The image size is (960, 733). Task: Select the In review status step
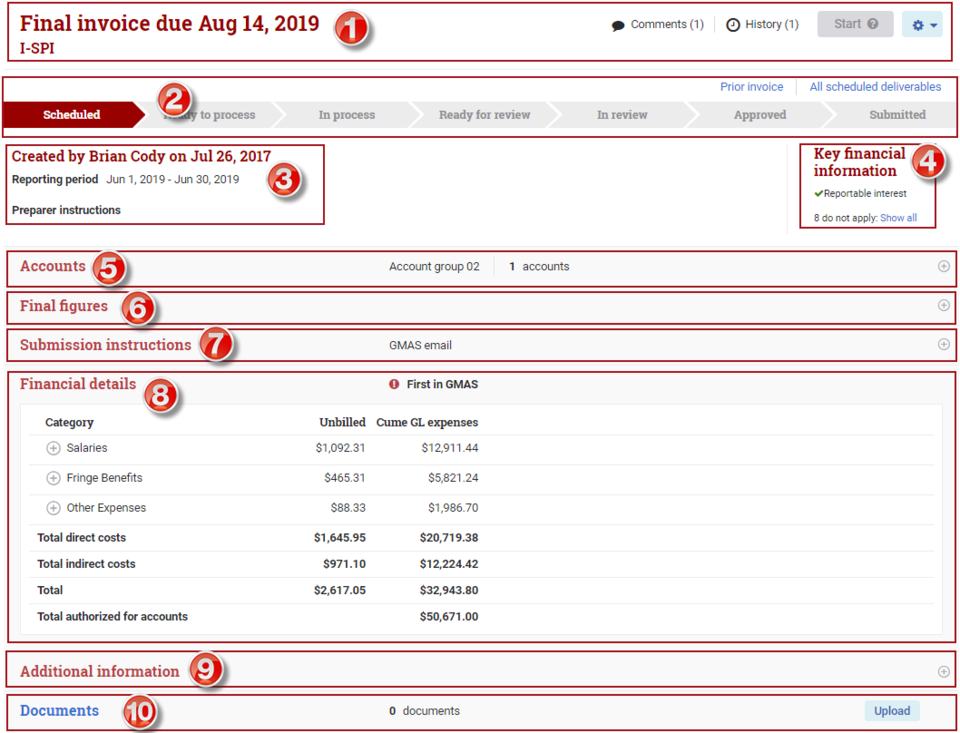(x=622, y=115)
